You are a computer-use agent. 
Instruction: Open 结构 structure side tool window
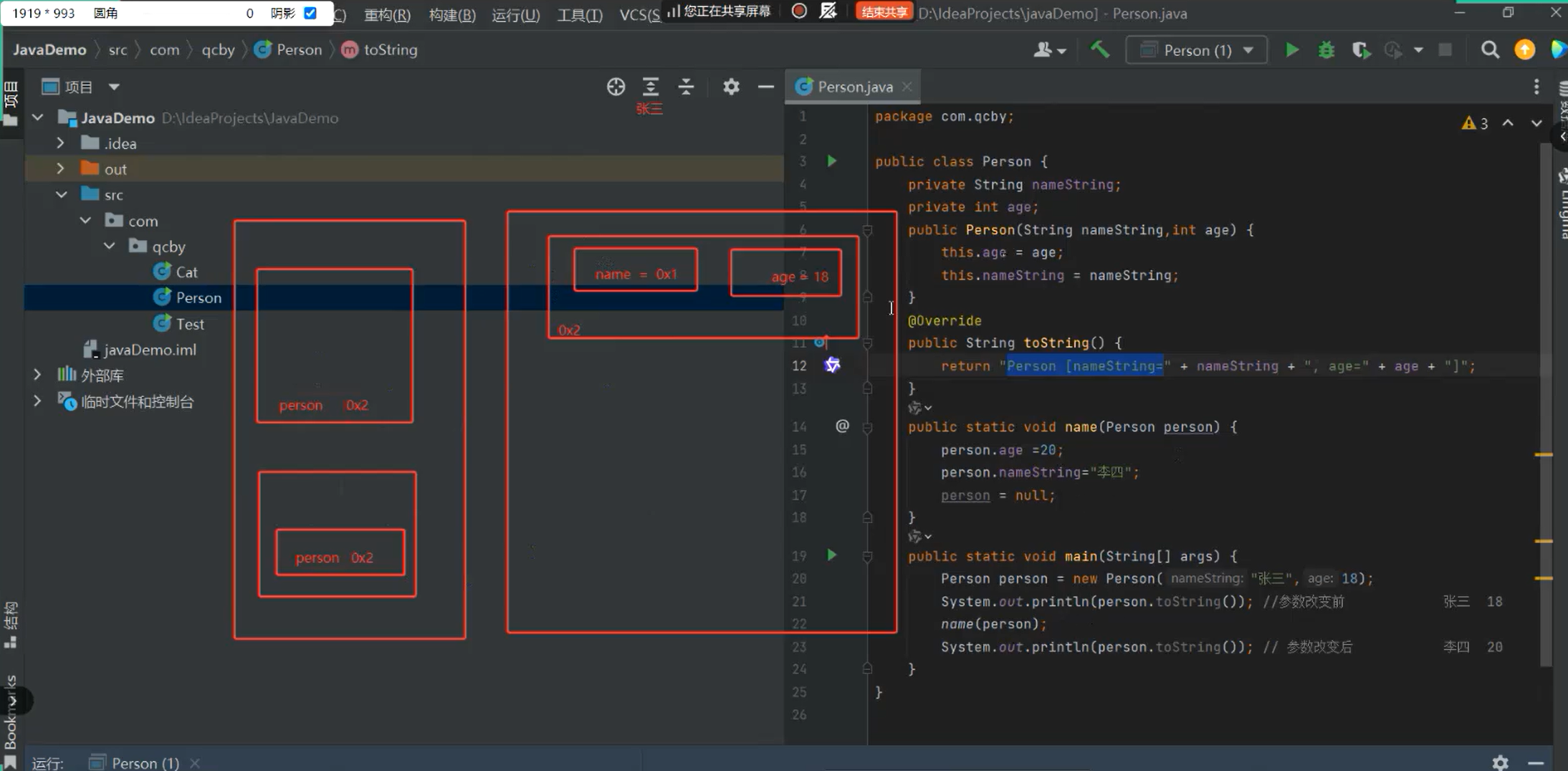pos(11,626)
